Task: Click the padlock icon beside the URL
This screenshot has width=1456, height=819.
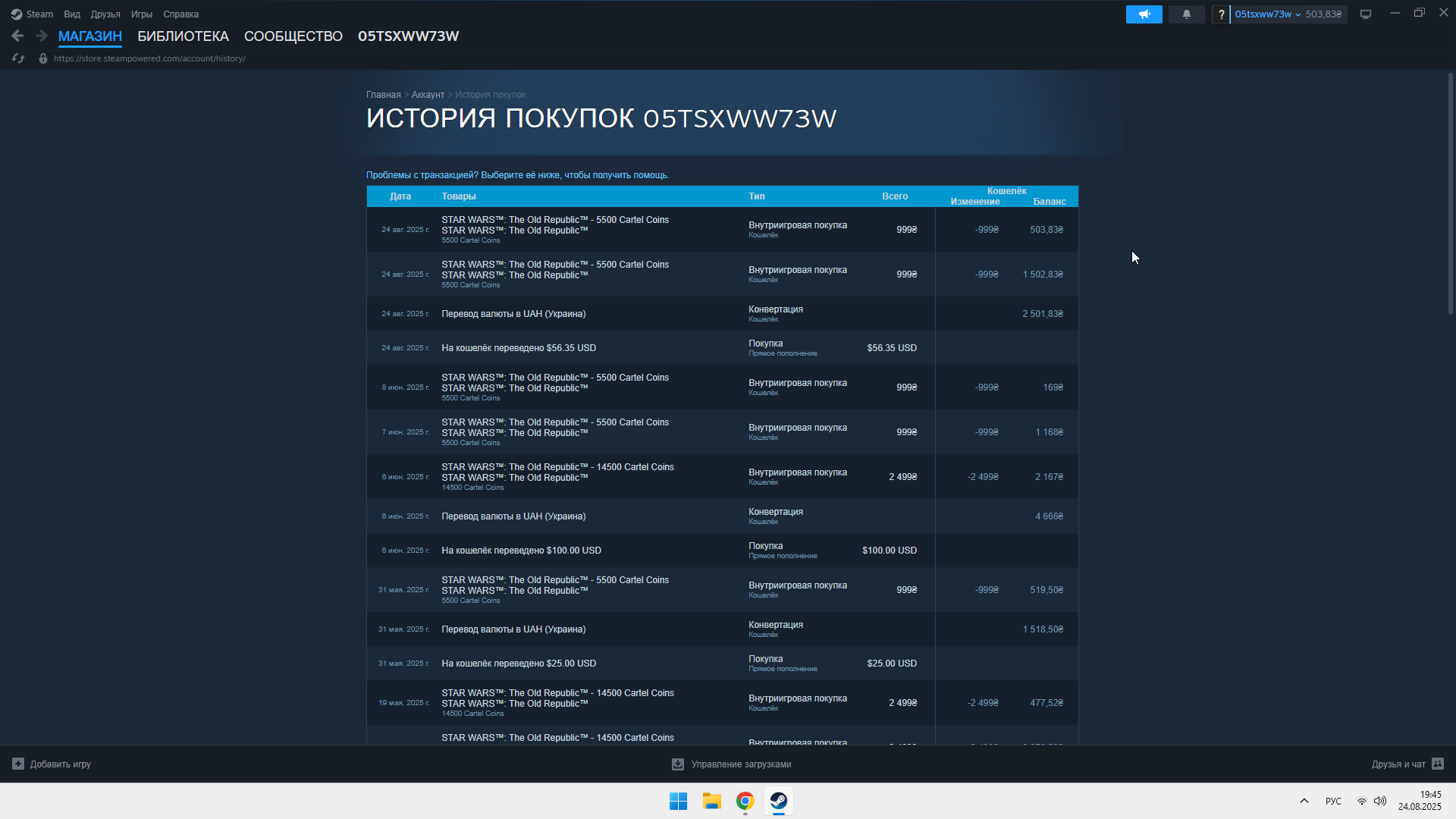Action: point(43,58)
